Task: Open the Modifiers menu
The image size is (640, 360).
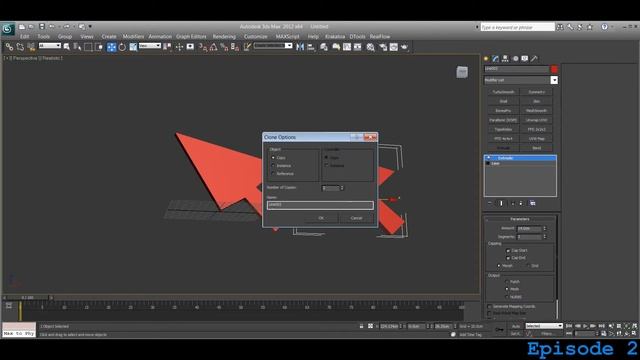Action: click(x=133, y=37)
